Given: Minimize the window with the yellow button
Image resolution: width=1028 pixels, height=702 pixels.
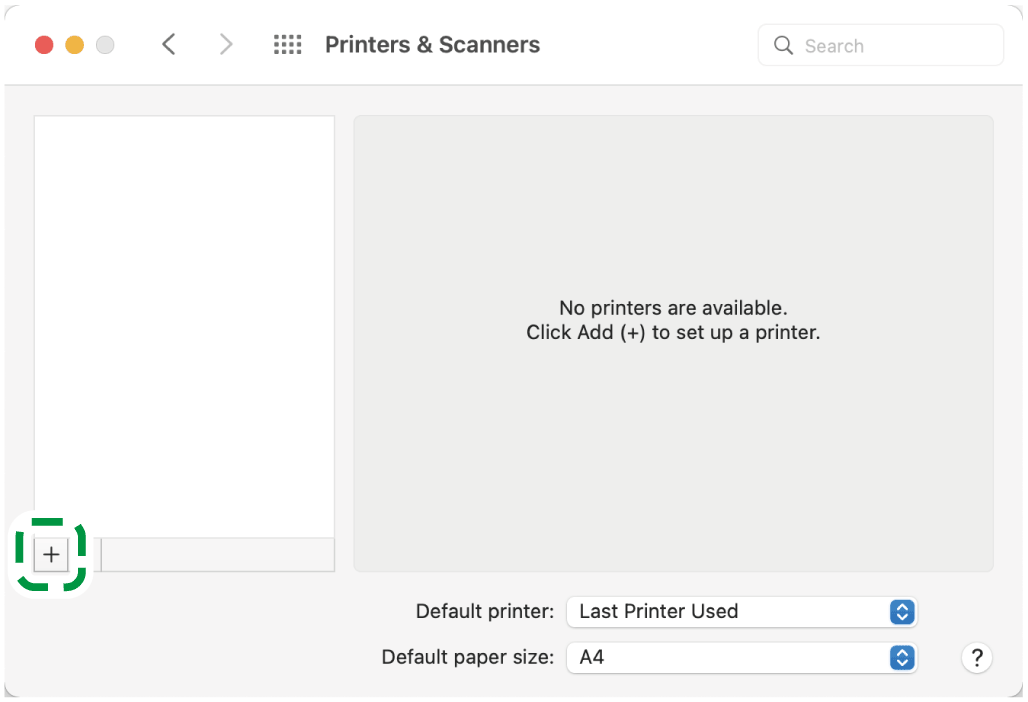Looking at the screenshot, I should point(74,45).
